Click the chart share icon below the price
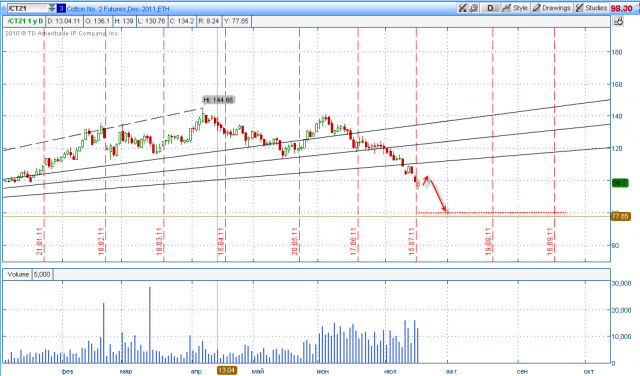Image resolution: width=640 pixels, height=376 pixels. [618, 21]
